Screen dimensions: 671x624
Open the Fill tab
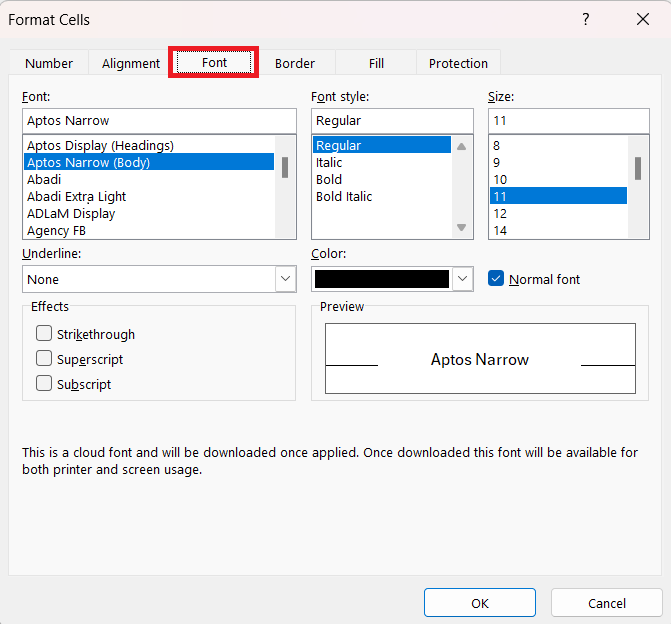point(376,63)
